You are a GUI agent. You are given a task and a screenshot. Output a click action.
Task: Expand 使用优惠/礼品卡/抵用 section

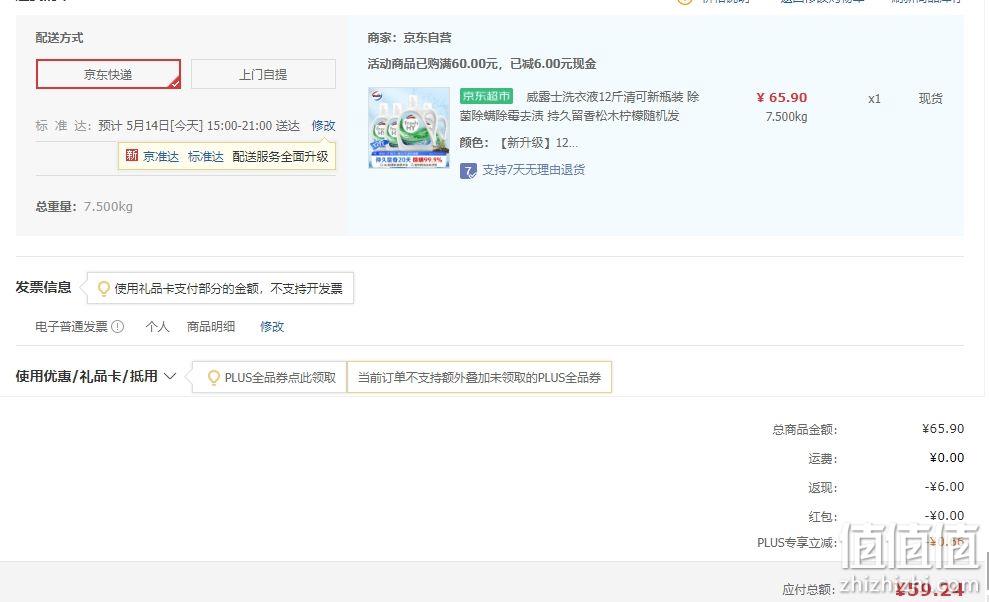coord(95,376)
